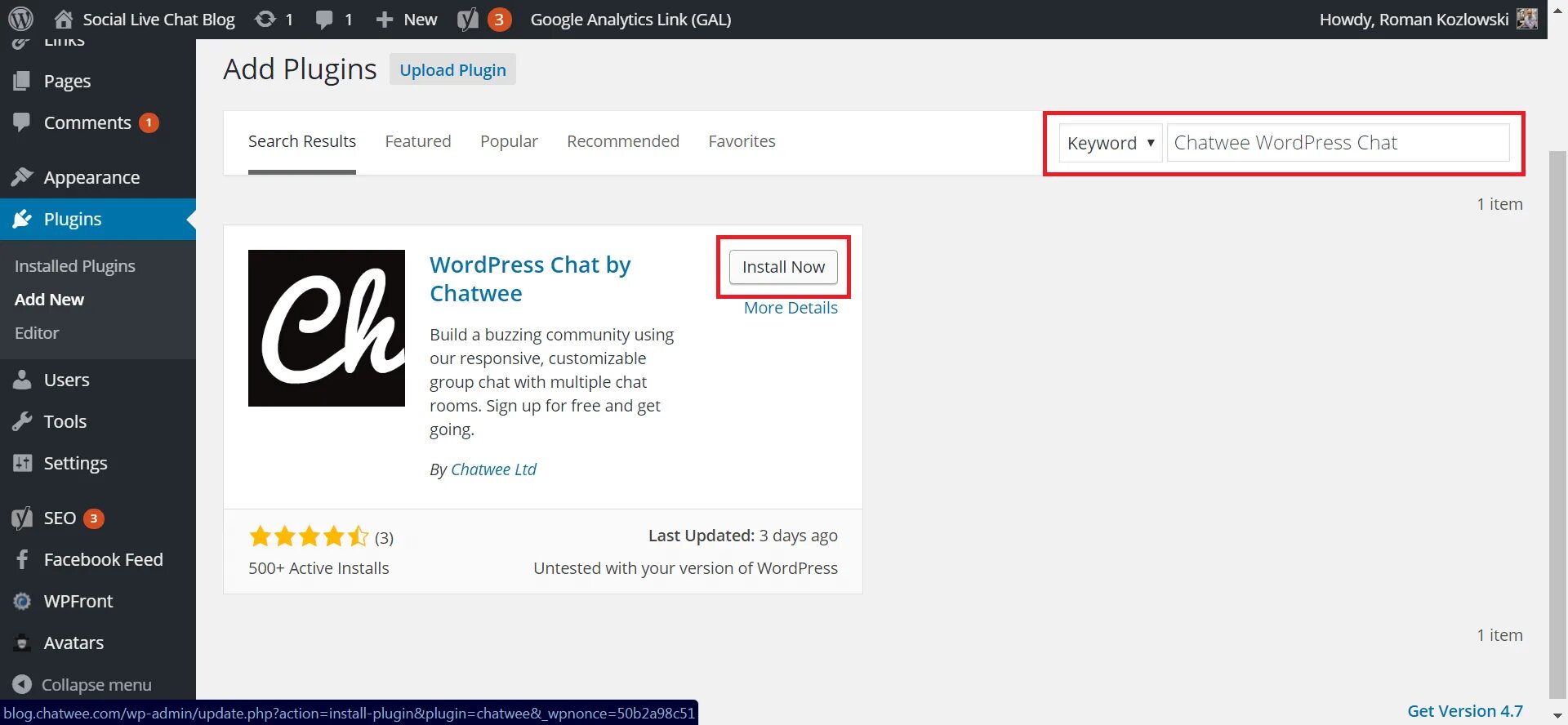Click the Comments speech bubble icon
The height and width of the screenshot is (725, 1568).
pyautogui.click(x=22, y=122)
